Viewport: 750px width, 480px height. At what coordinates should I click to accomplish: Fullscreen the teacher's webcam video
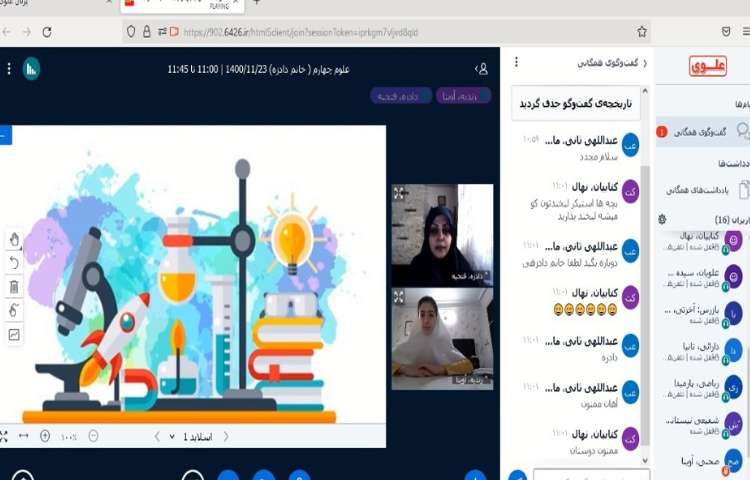point(399,193)
